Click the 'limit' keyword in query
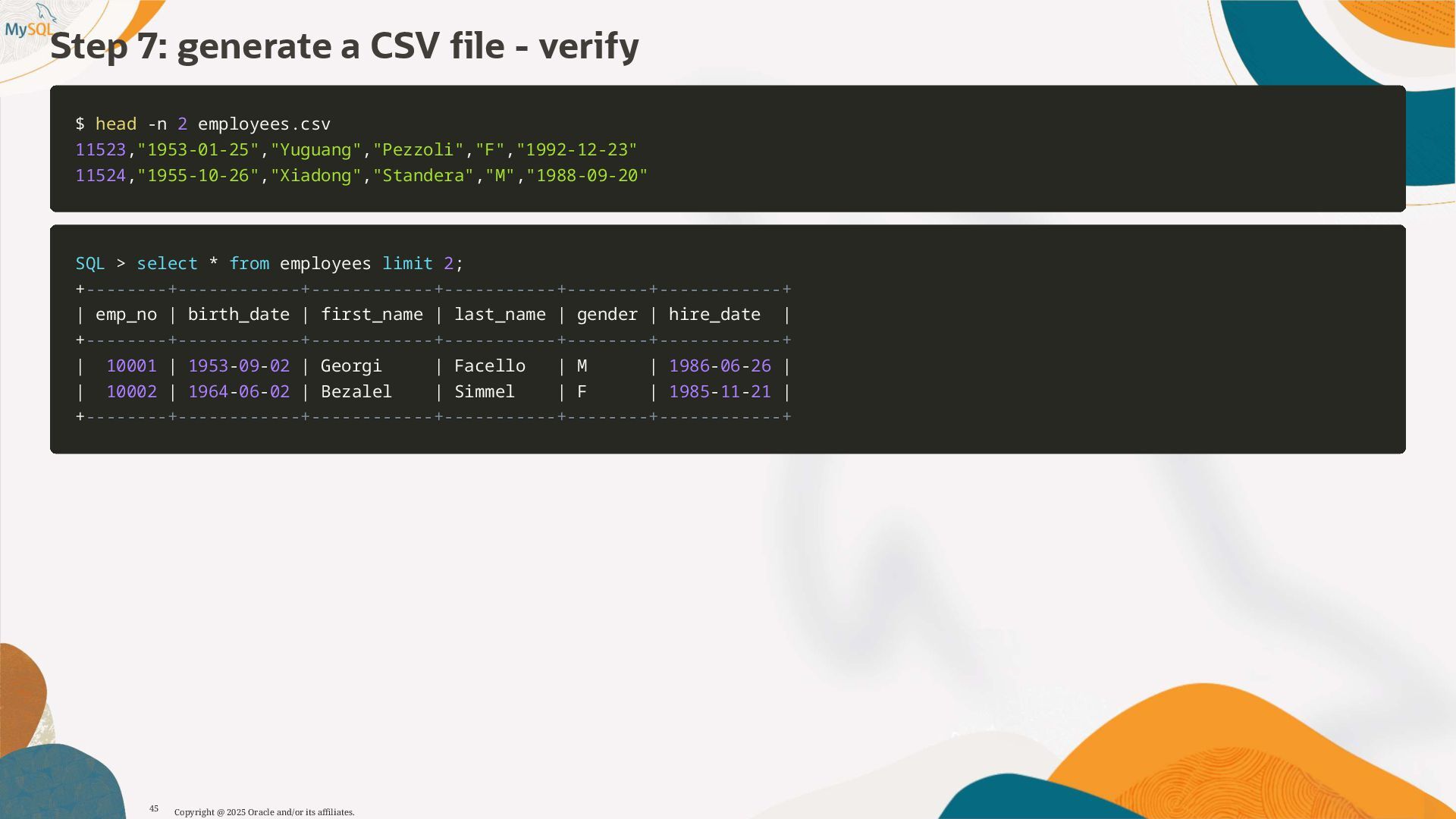The height and width of the screenshot is (819, 1456). (407, 264)
